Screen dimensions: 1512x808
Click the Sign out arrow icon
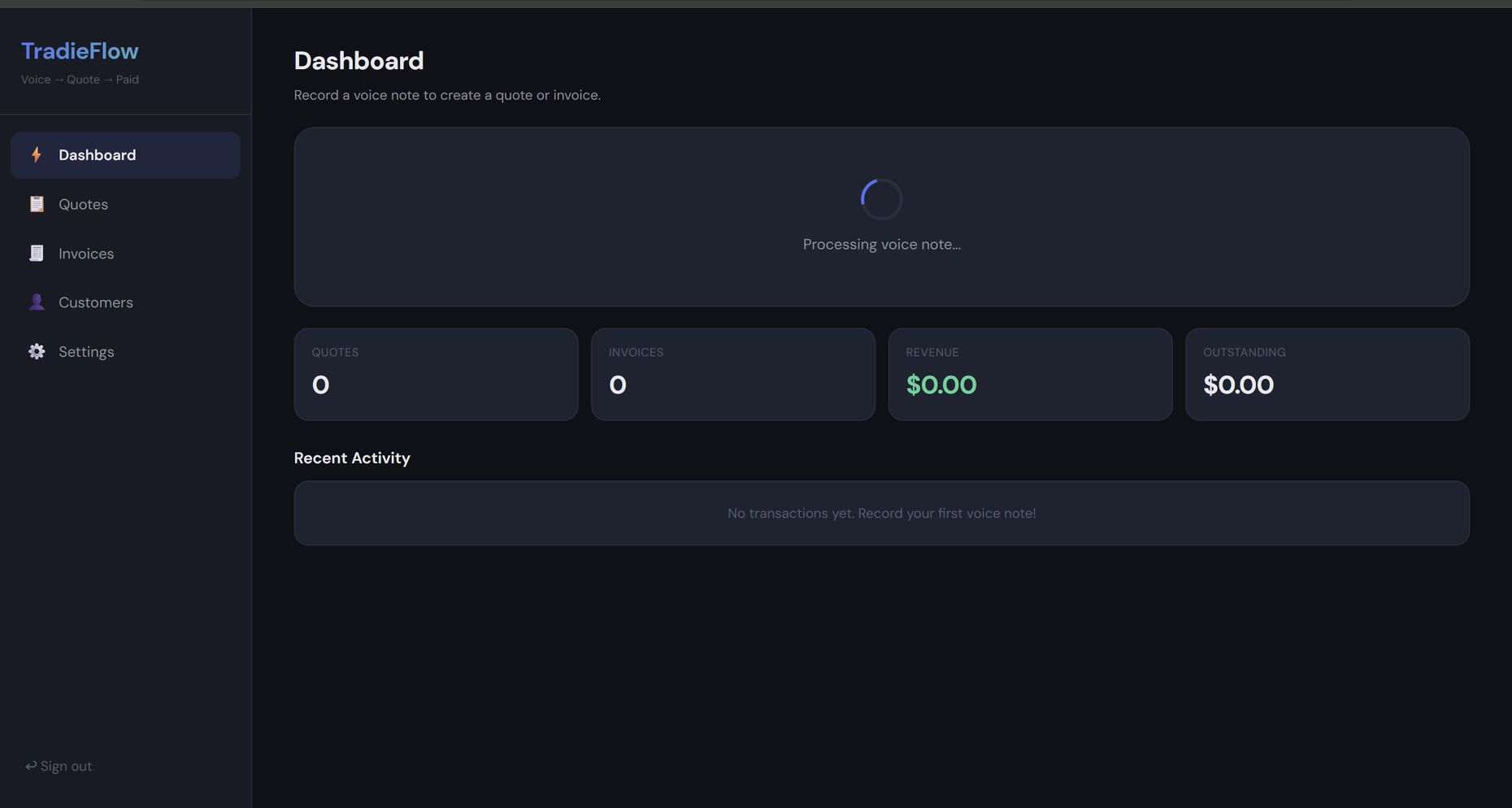(x=31, y=767)
